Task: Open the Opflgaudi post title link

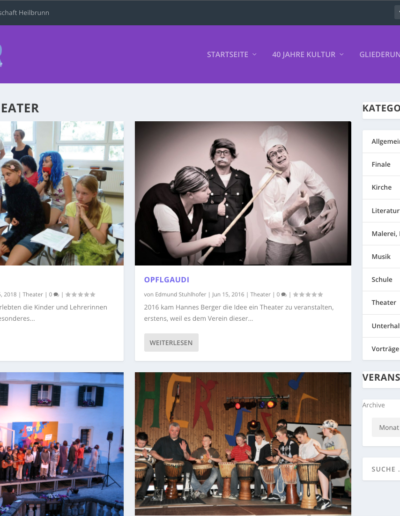Action: pyautogui.click(x=167, y=280)
